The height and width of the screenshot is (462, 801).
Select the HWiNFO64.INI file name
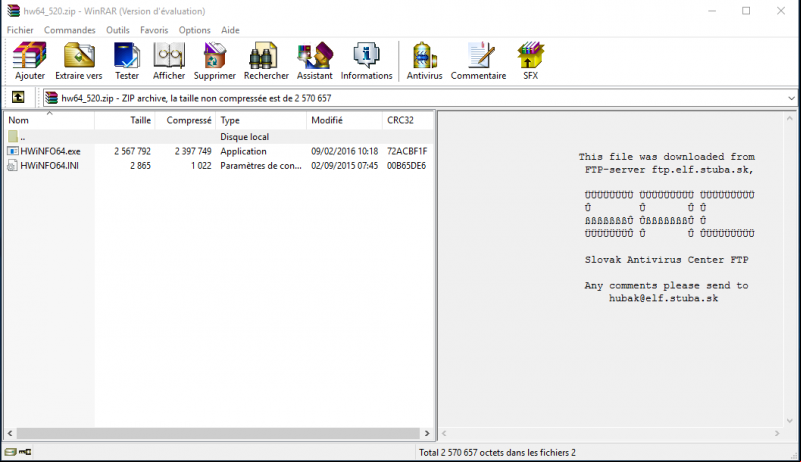pos(50,166)
